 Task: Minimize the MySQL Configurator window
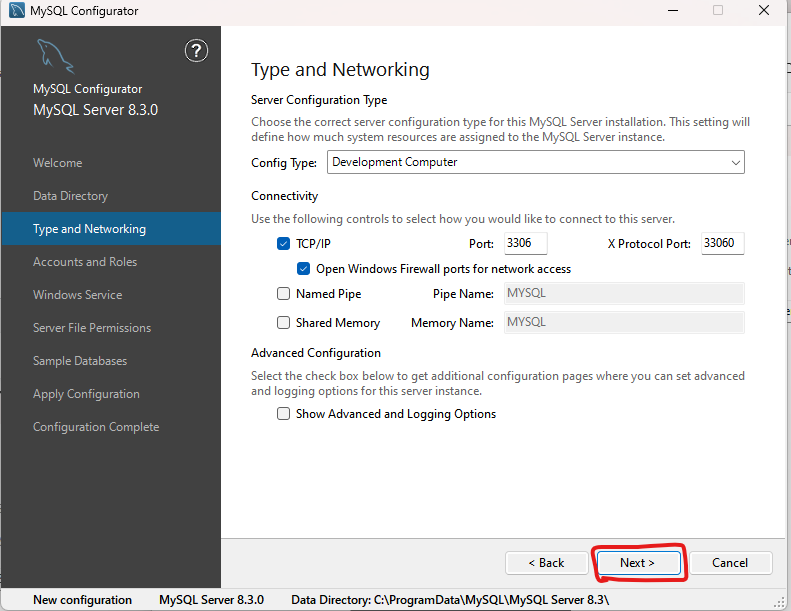click(673, 10)
